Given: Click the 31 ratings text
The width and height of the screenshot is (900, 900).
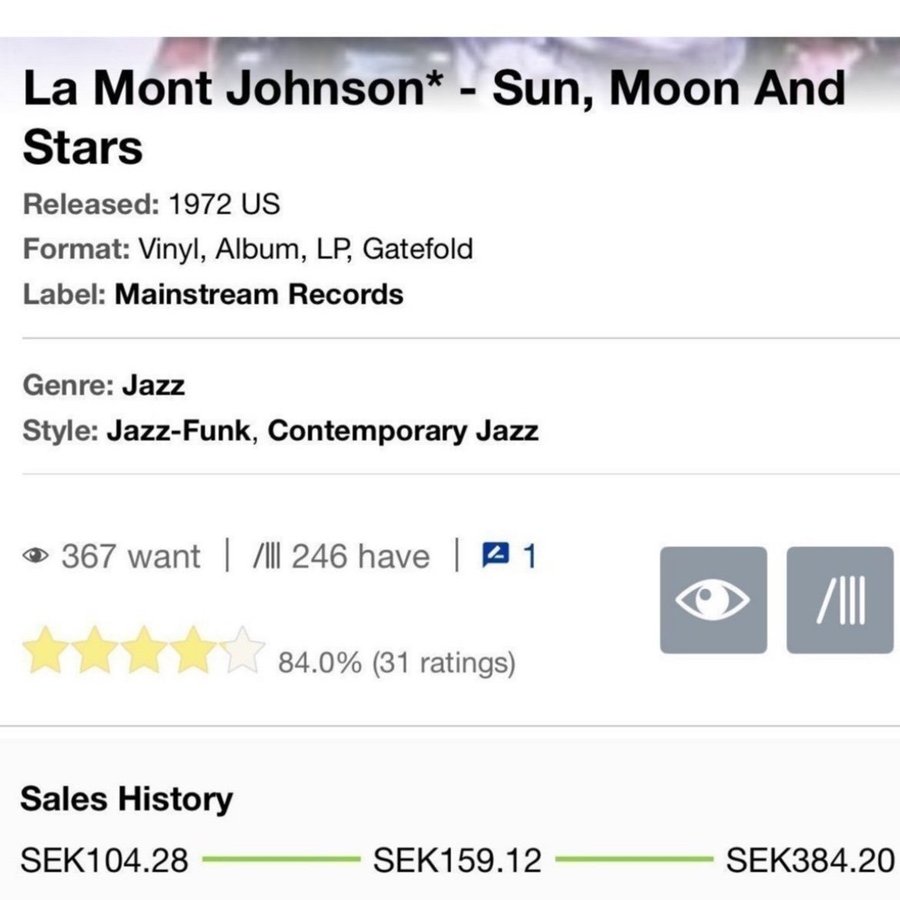Looking at the screenshot, I should [443, 662].
